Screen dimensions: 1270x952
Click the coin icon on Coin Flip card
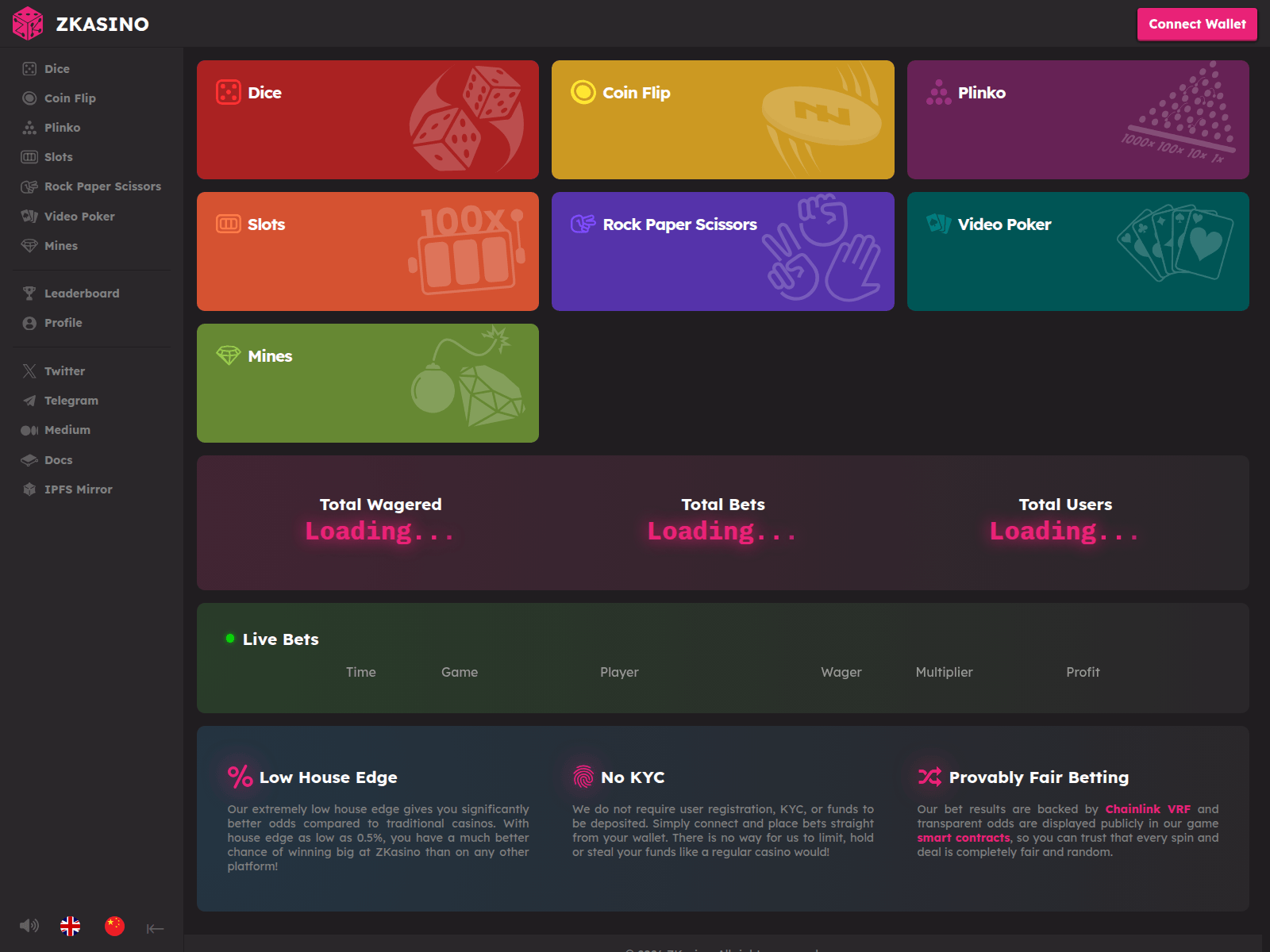(x=583, y=92)
